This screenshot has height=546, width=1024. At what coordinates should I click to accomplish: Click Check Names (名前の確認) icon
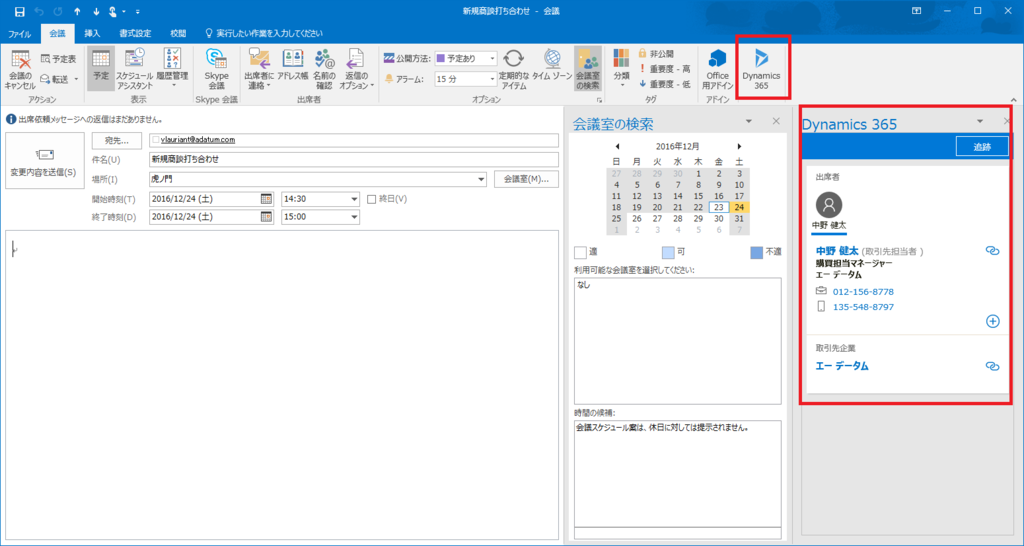coord(323,69)
